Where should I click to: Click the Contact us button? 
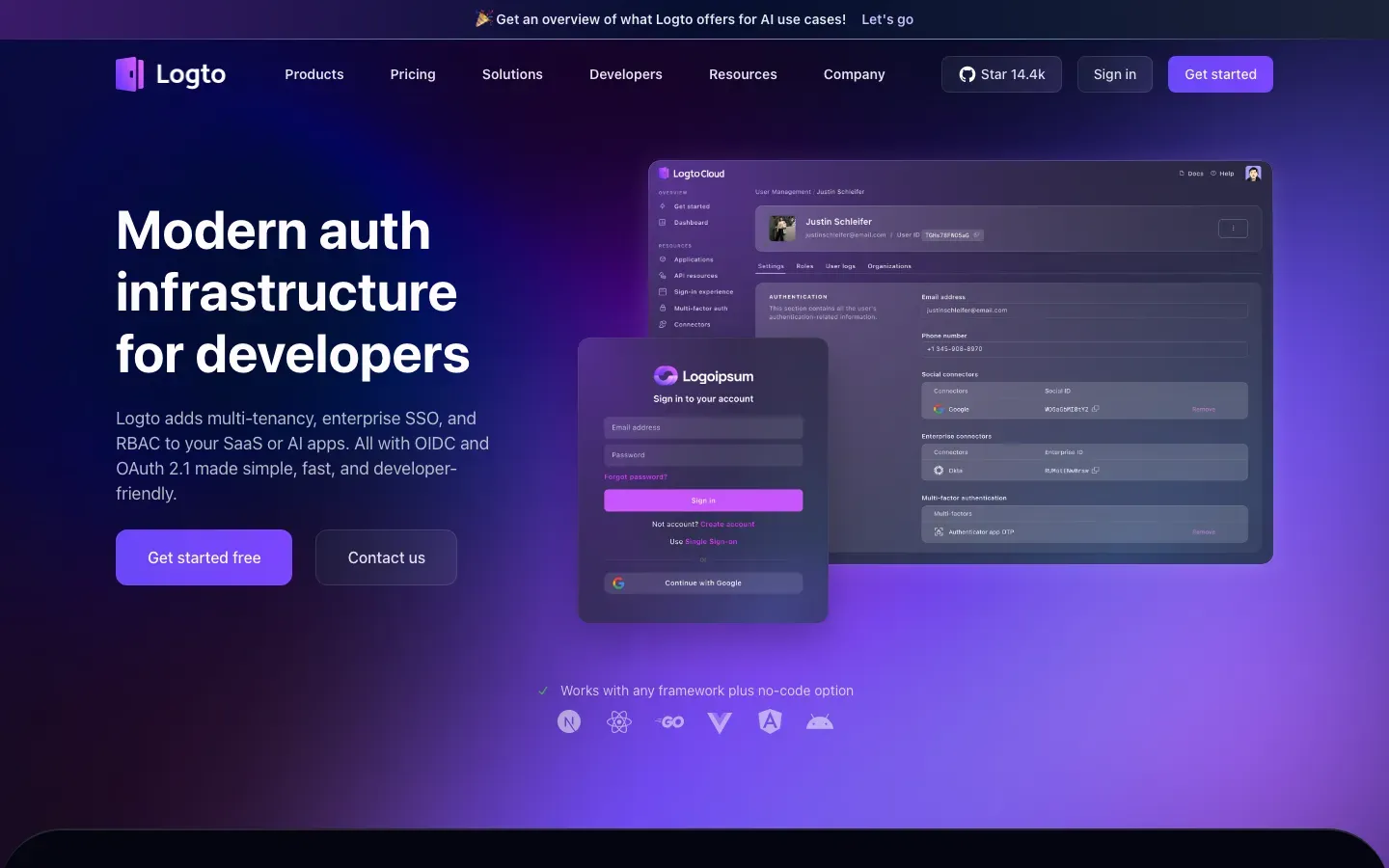coord(386,557)
